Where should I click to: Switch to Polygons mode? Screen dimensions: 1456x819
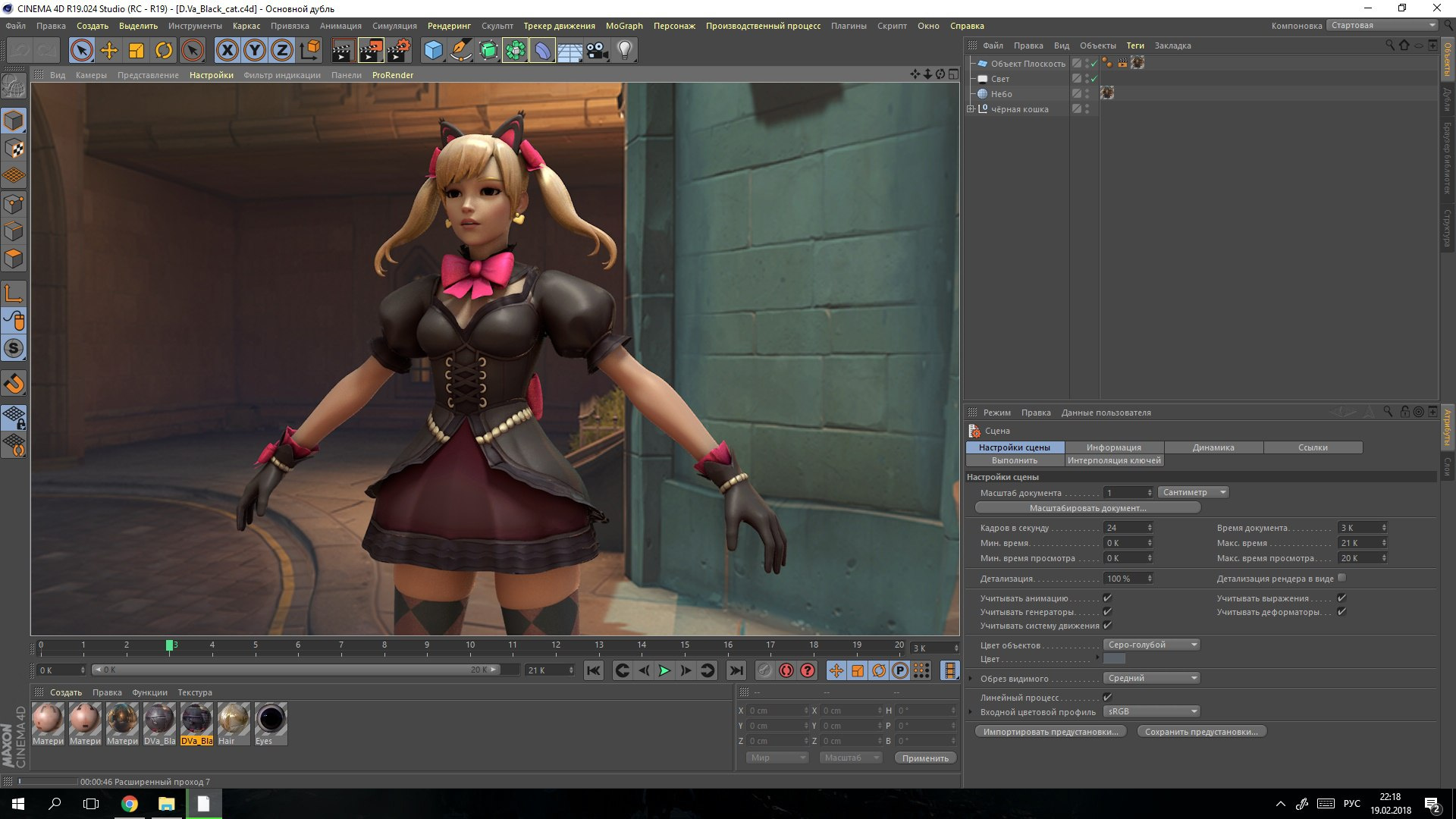click(14, 259)
